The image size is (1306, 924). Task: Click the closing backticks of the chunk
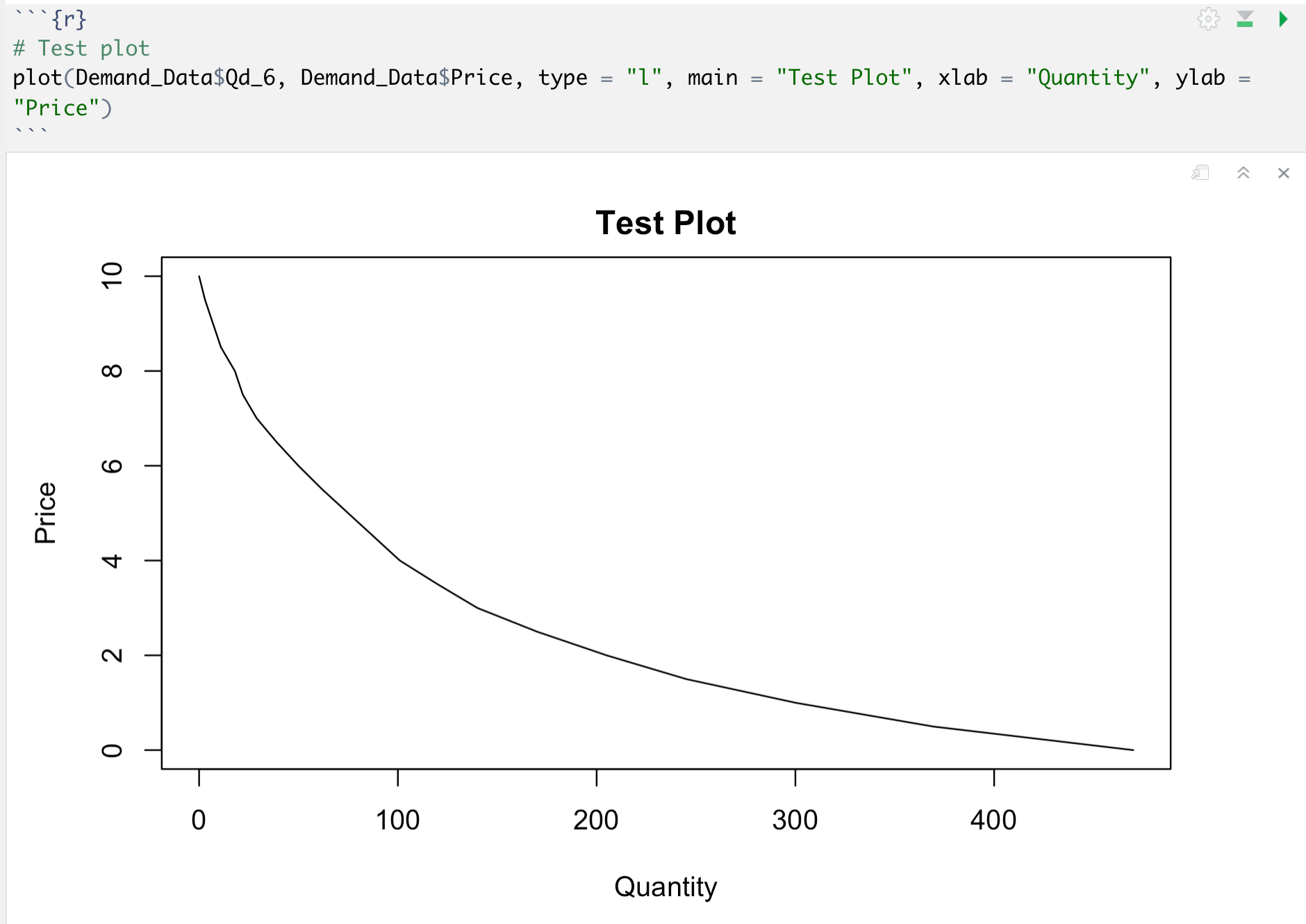click(31, 131)
